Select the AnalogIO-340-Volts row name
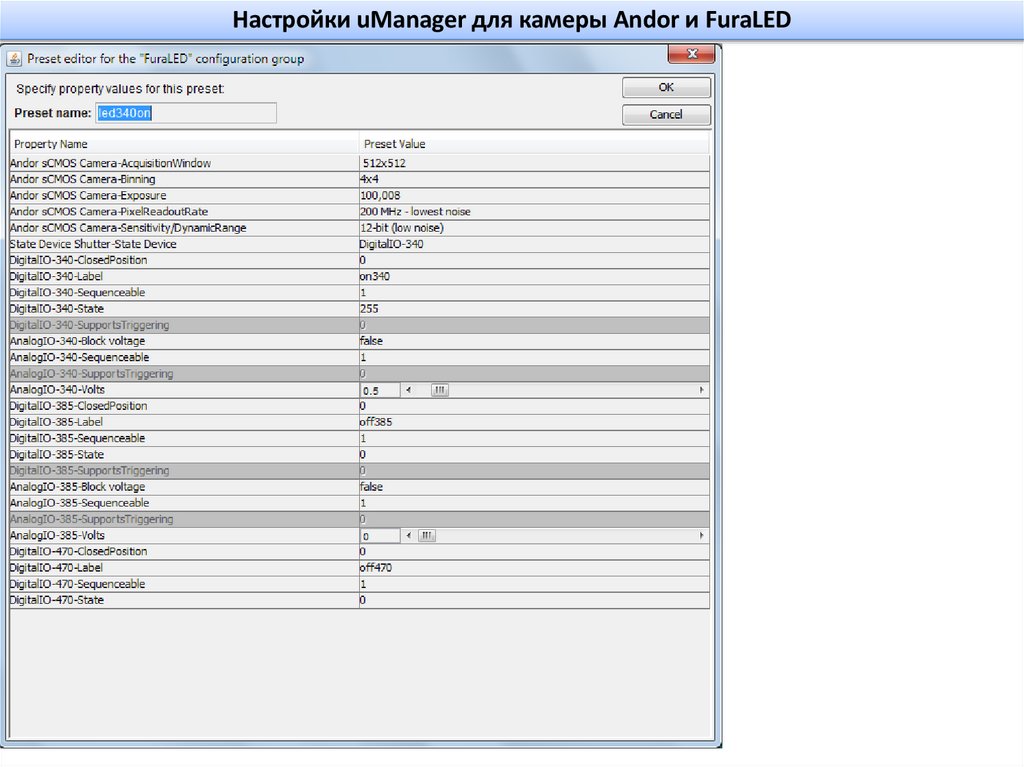Viewport: 1024px width, 767px height. pyautogui.click(x=57, y=389)
